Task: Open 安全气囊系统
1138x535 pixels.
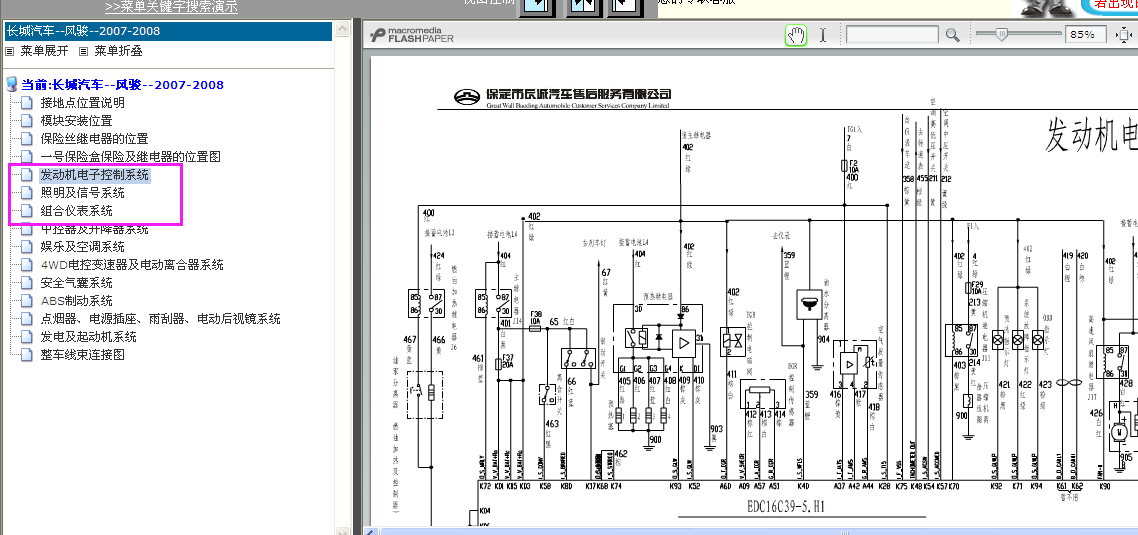Action: coord(76,283)
